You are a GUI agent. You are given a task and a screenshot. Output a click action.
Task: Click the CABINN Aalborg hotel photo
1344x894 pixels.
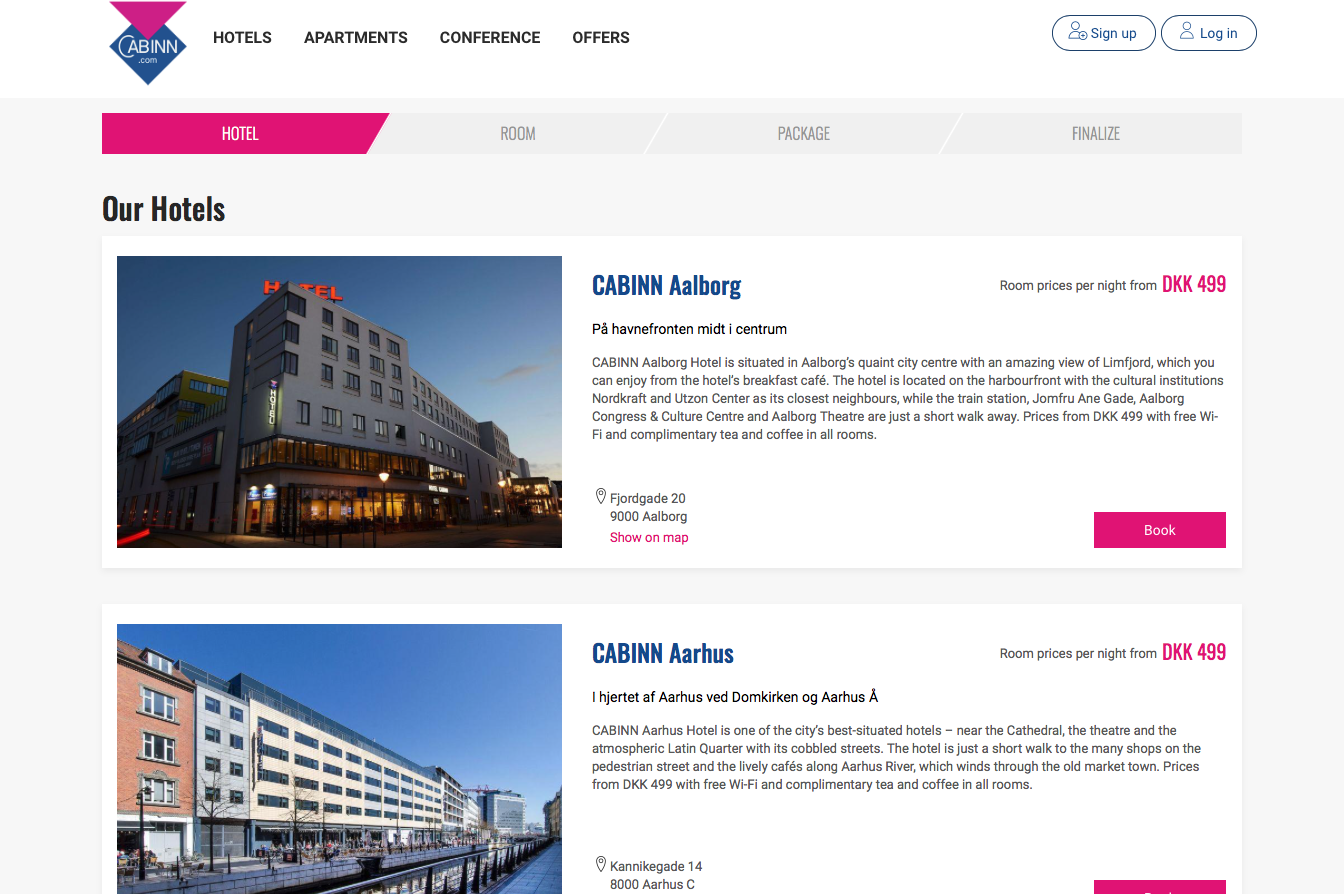pyautogui.click(x=339, y=402)
